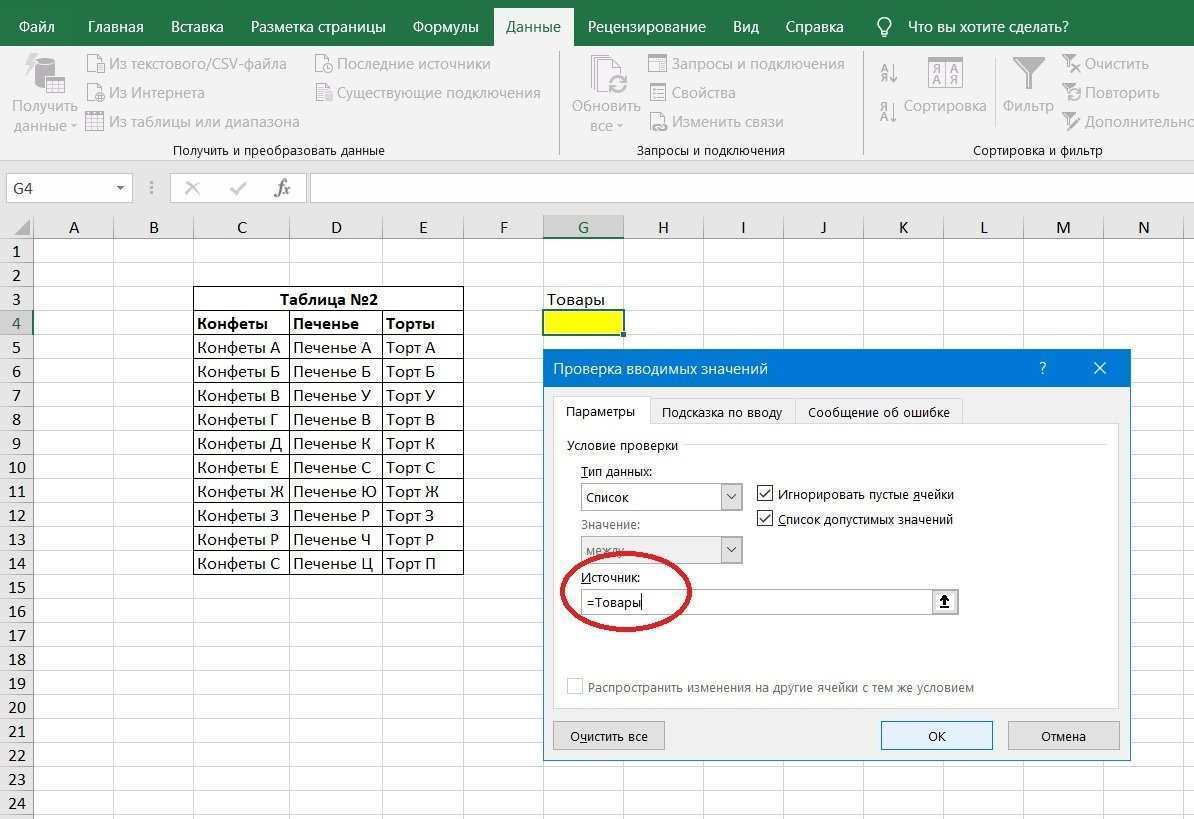
Task: Open the Значение dropdown
Action: tap(730, 549)
